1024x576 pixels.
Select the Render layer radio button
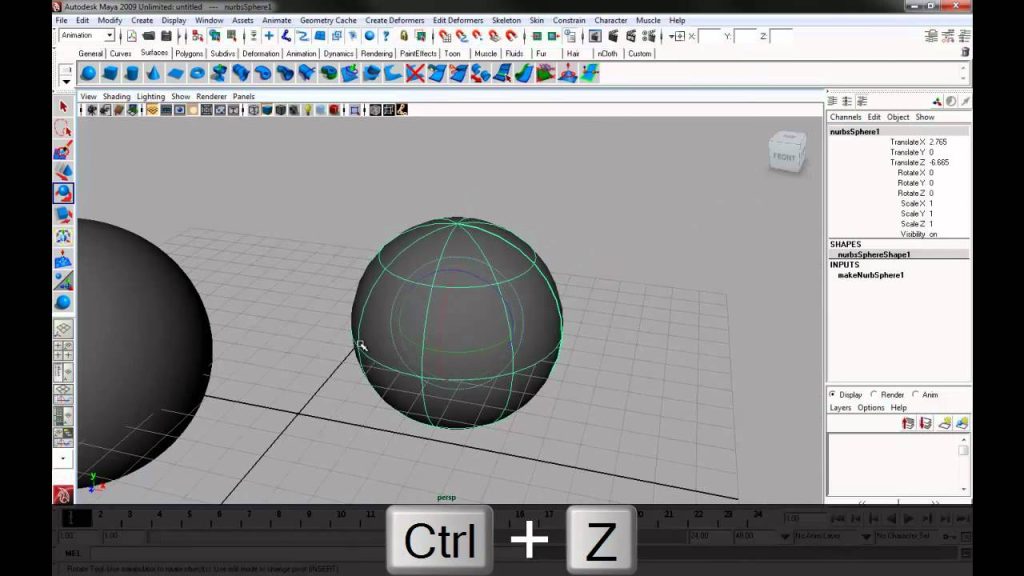point(874,394)
